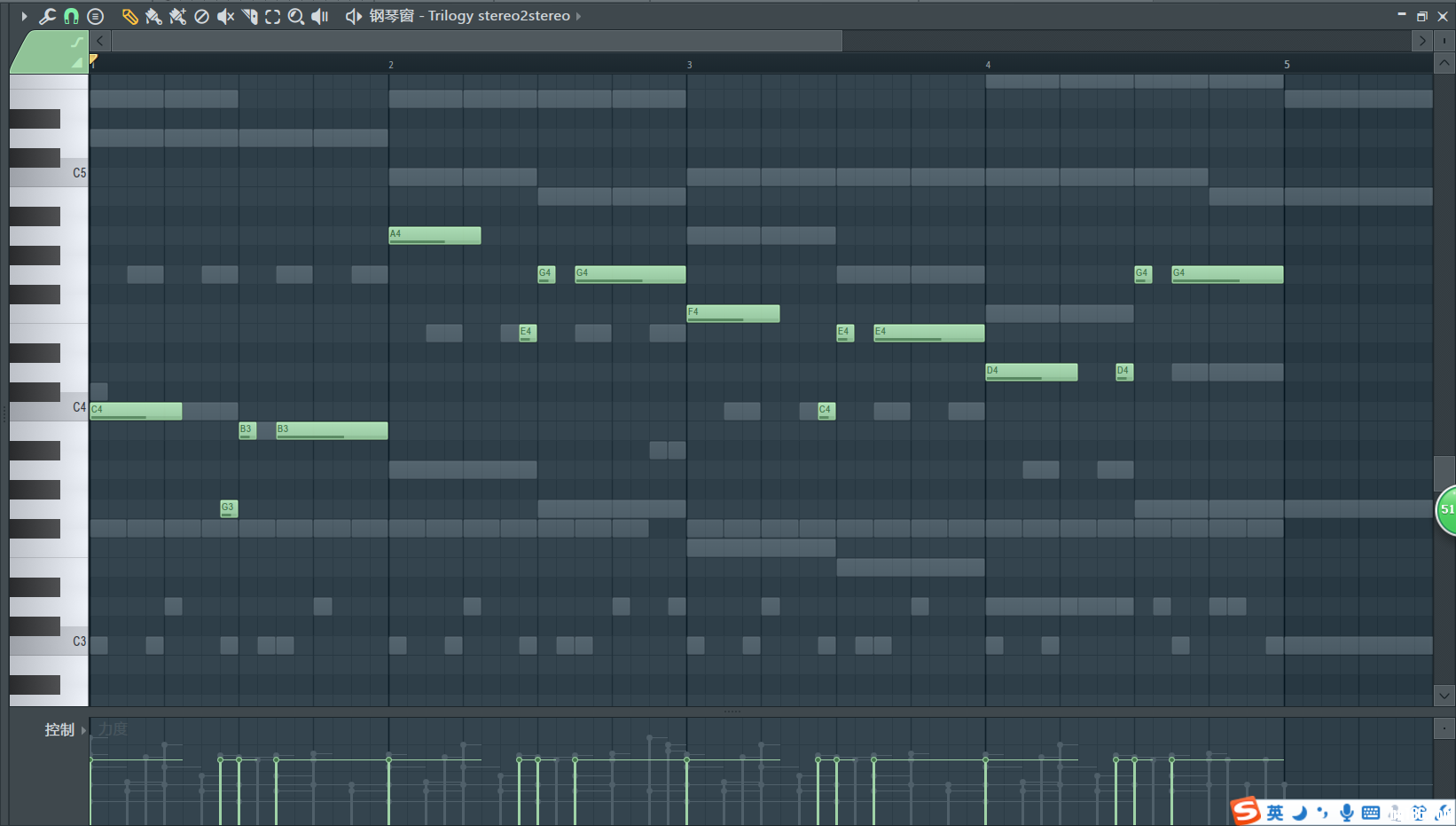Click the curve icon in green corner
Viewport: 1456px width, 826px height.
click(77, 42)
